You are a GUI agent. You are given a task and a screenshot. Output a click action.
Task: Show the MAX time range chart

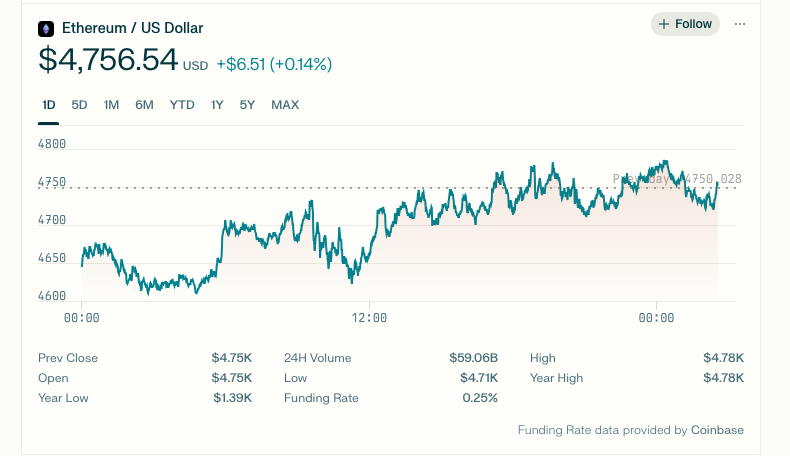[x=285, y=105]
